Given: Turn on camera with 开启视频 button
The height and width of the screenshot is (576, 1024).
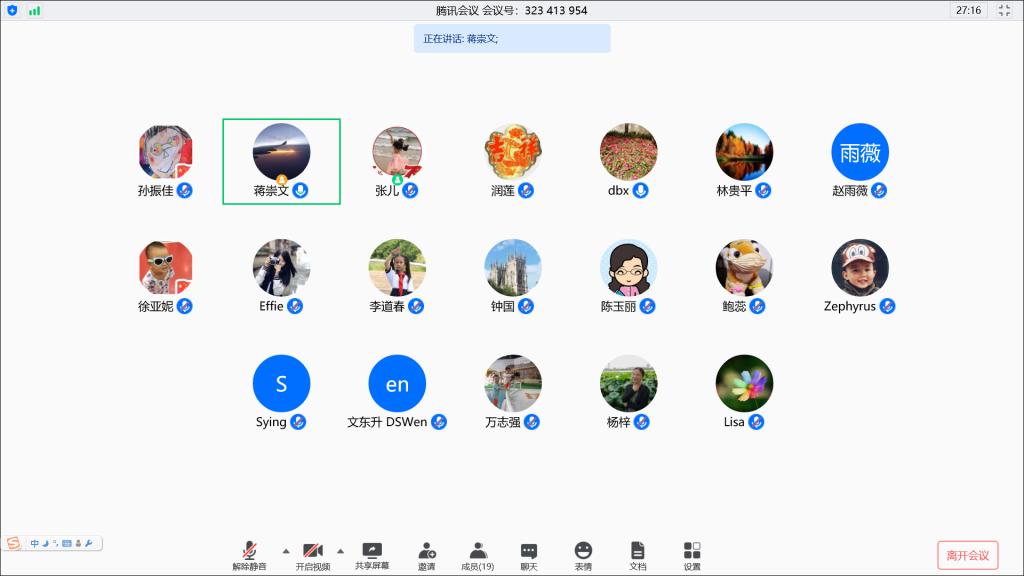Looking at the screenshot, I should pyautogui.click(x=313, y=551).
